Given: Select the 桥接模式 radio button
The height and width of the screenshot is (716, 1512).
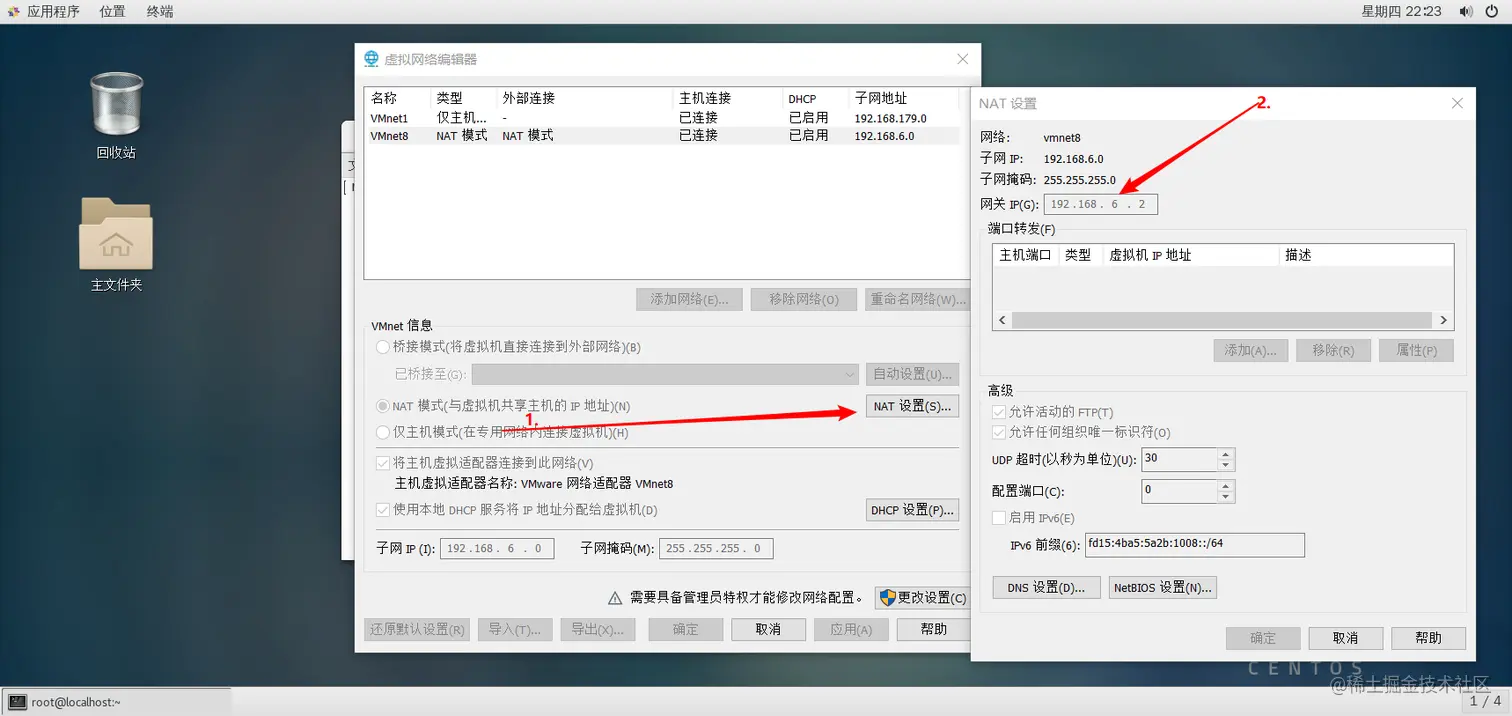Looking at the screenshot, I should point(383,347).
